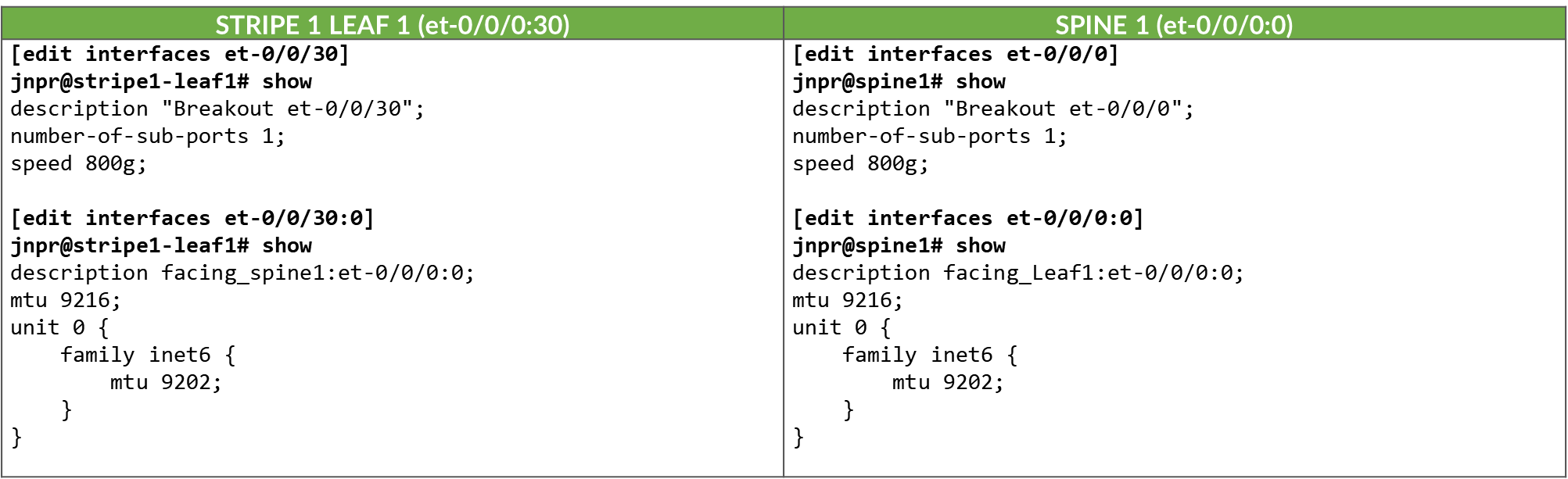1568x479 pixels.
Task: Select the "[edit interfaces et-0/0/30]" line
Action: [x=180, y=54]
